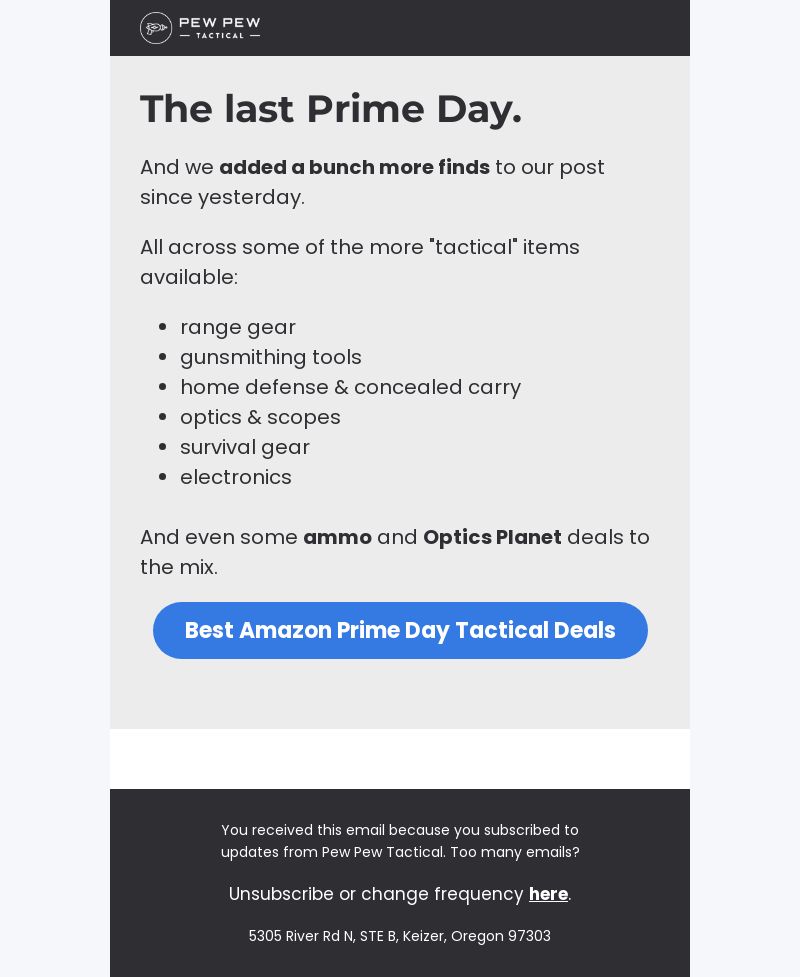Click the 'deals to the mix' sentence
Image resolution: width=800 pixels, height=977 pixels.
[x=395, y=552]
